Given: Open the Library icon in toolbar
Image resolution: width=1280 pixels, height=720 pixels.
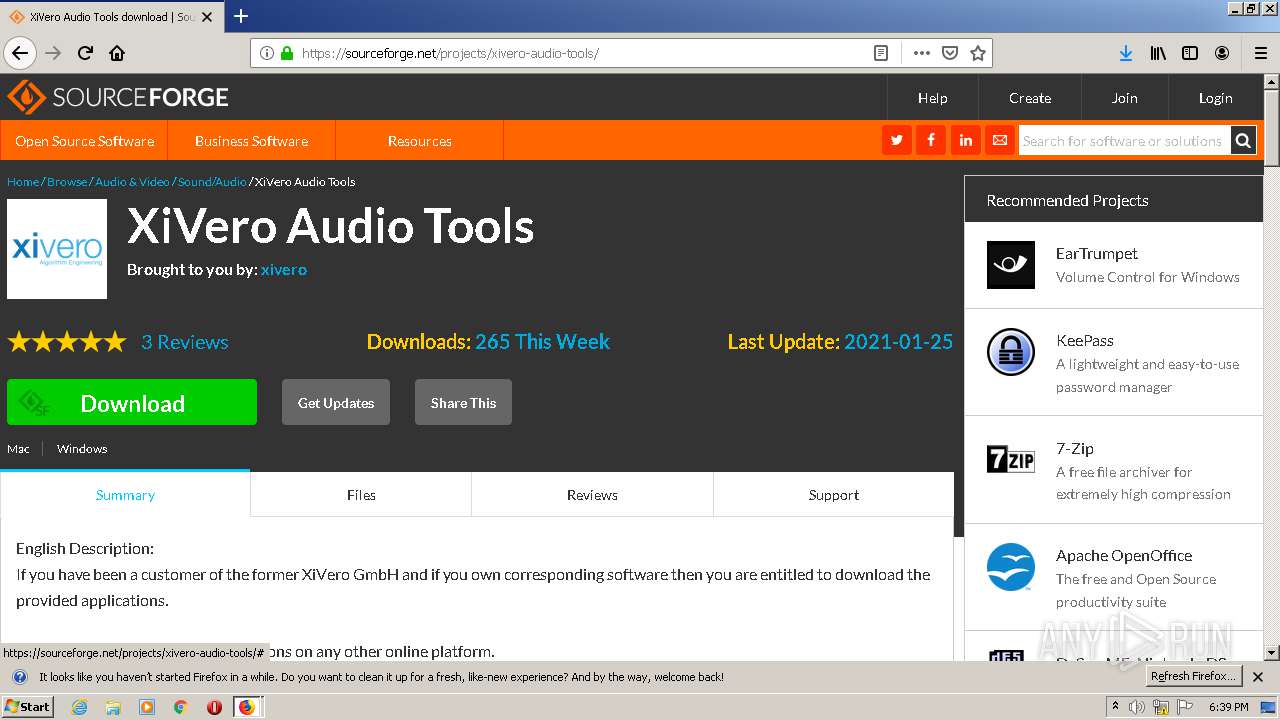Looking at the screenshot, I should pos(1158,53).
